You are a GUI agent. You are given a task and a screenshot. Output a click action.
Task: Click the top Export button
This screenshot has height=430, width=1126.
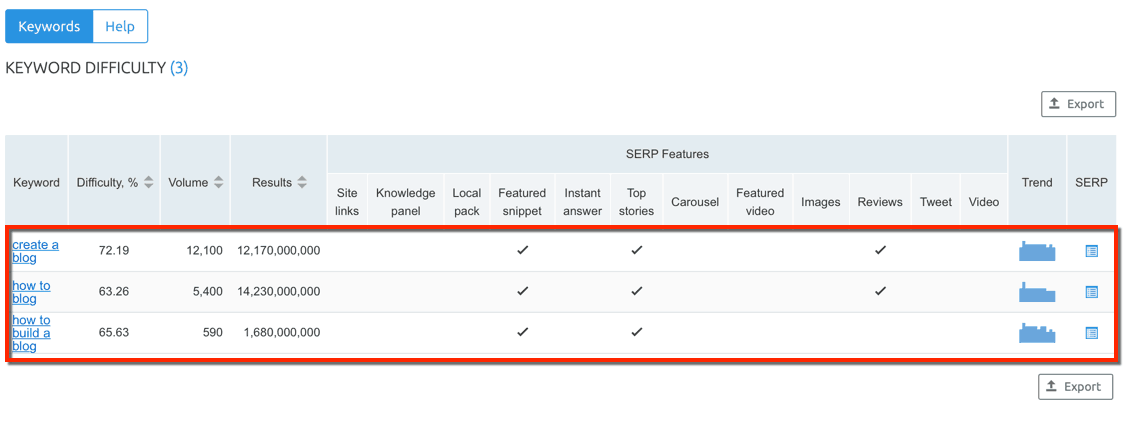[1078, 104]
